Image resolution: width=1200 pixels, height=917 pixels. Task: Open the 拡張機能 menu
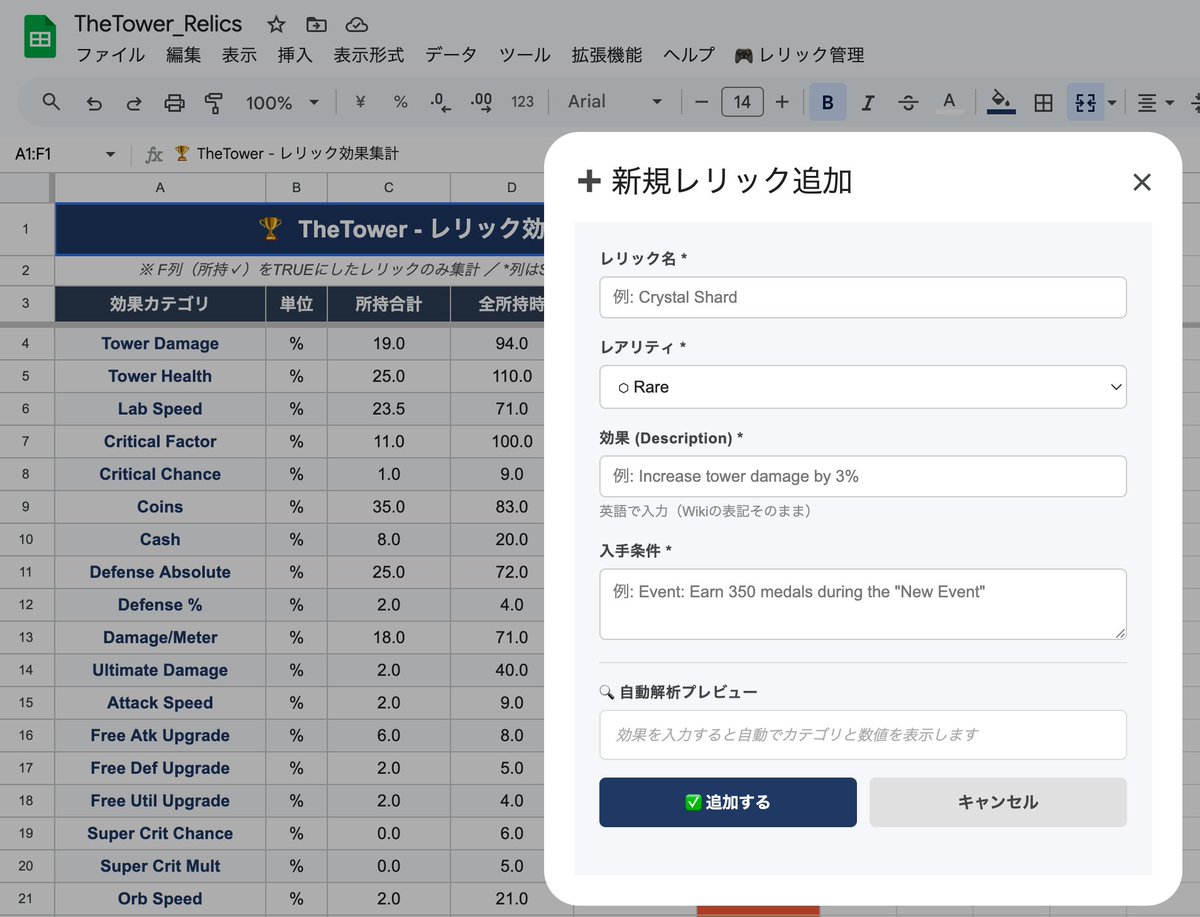click(x=607, y=55)
